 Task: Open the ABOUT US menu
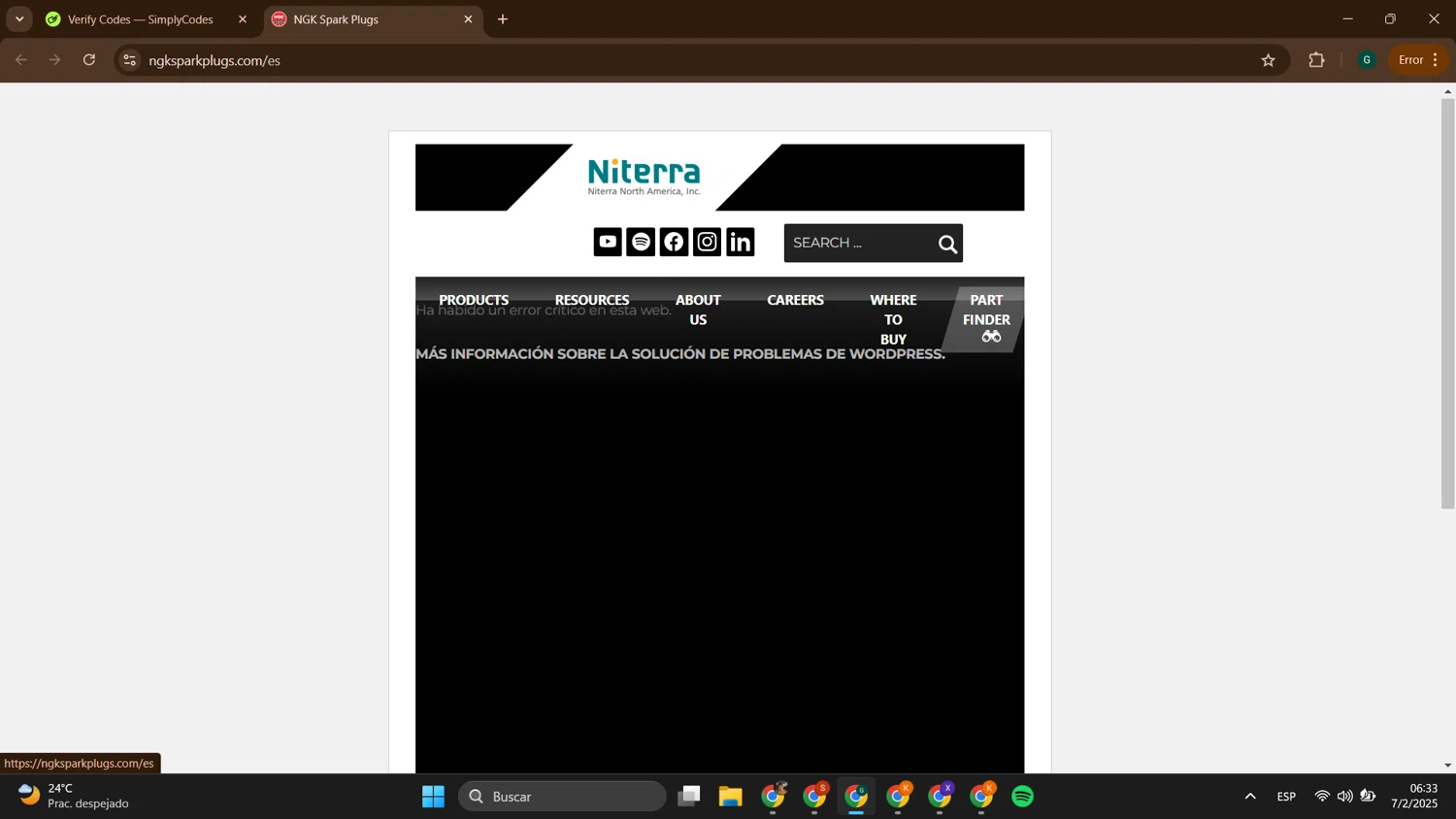pyautogui.click(x=698, y=310)
